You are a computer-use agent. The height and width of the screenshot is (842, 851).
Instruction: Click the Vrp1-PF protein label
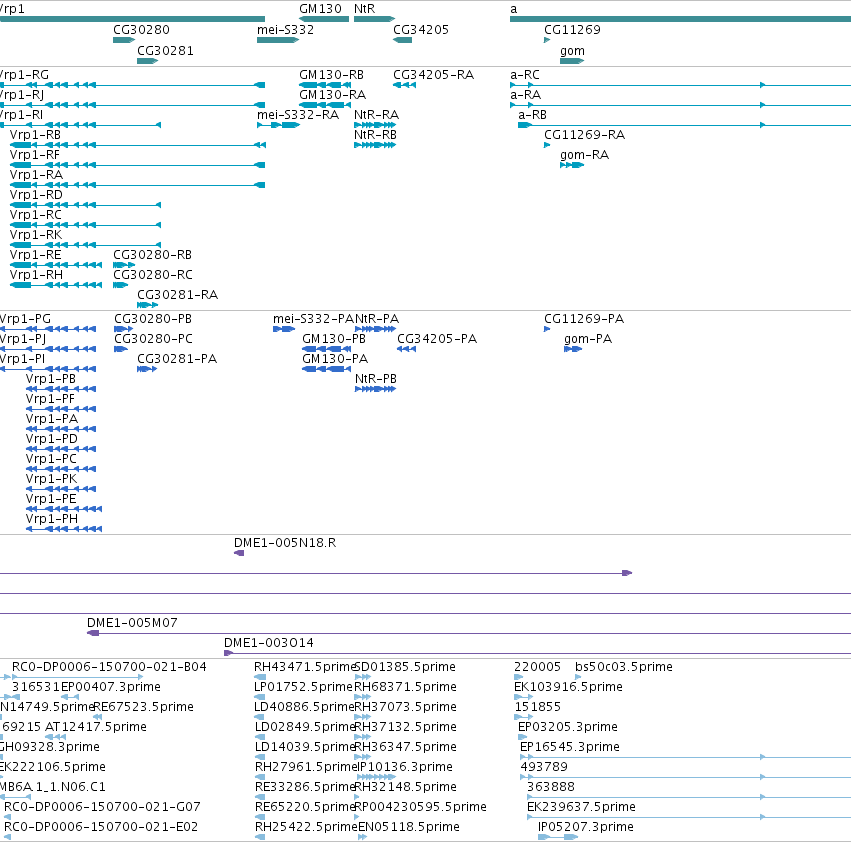(x=50, y=400)
